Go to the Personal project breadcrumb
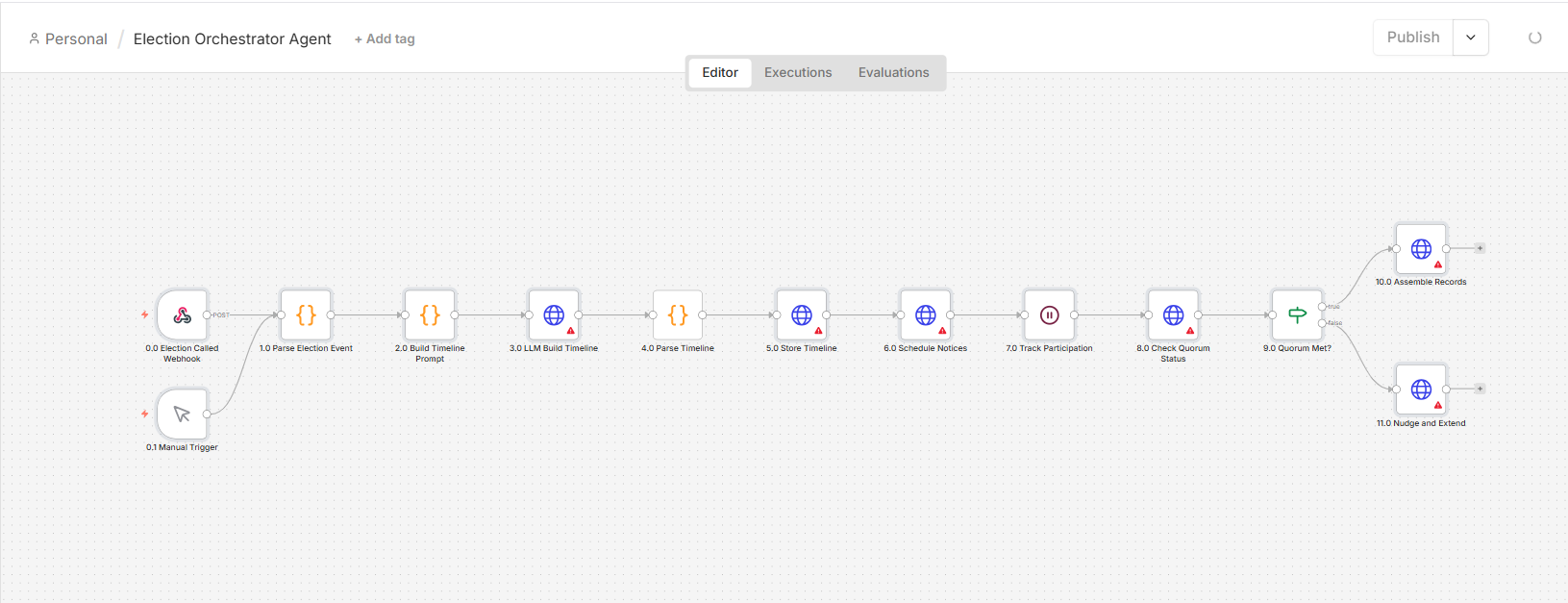 68,39
